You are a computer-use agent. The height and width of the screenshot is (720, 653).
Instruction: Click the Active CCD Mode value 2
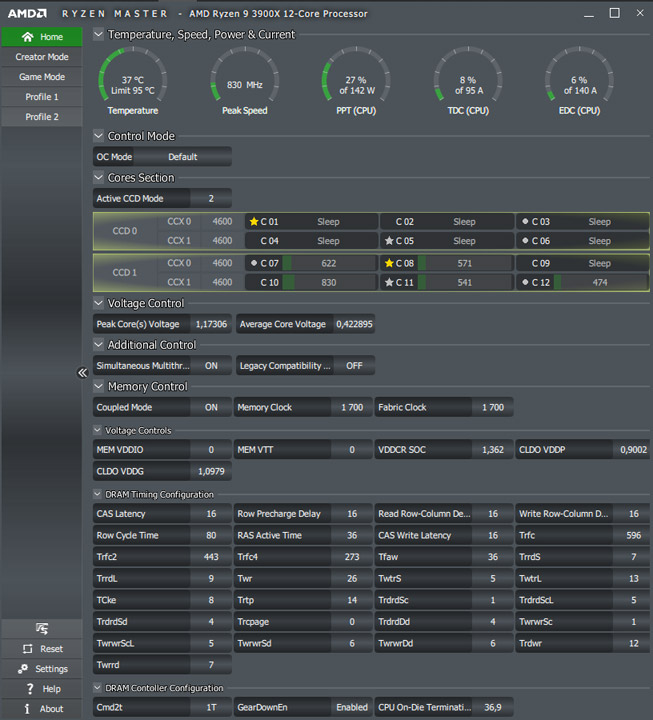click(211, 198)
